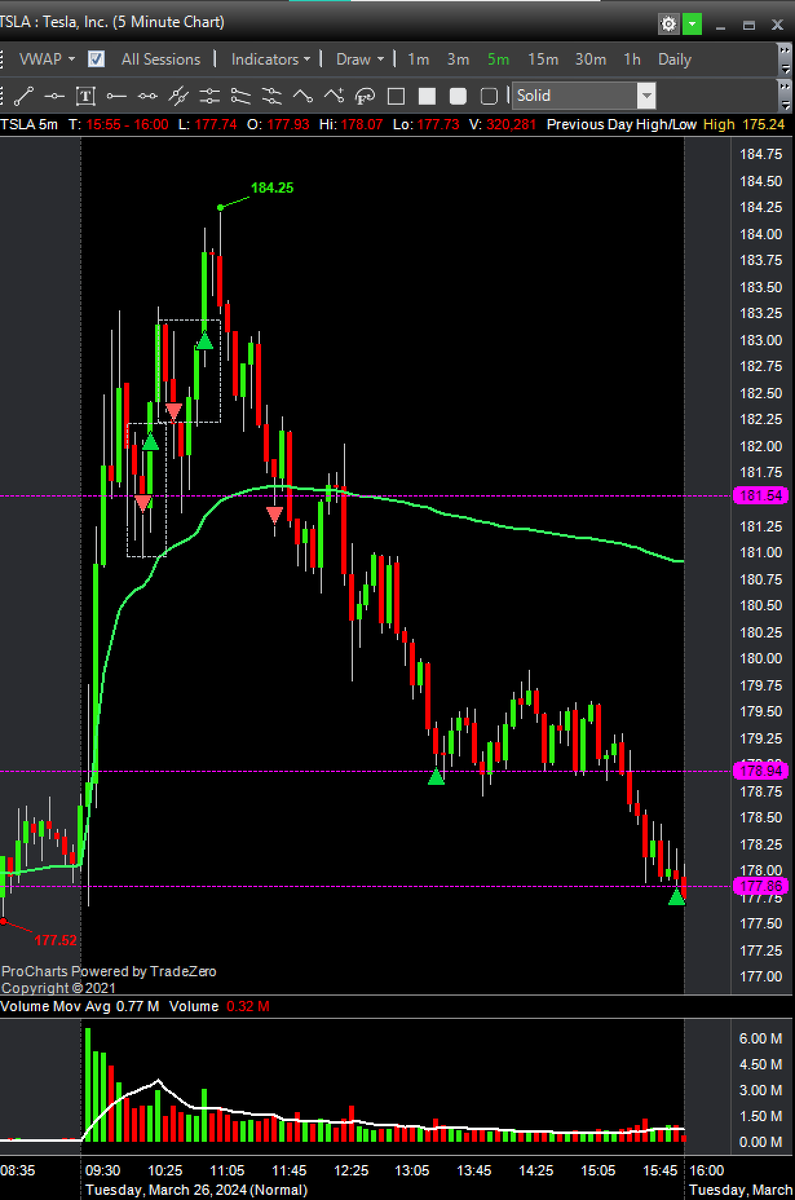Viewport: 795px width, 1200px height.
Task: Click red sell marker below the VWAP peak
Action: point(274,515)
